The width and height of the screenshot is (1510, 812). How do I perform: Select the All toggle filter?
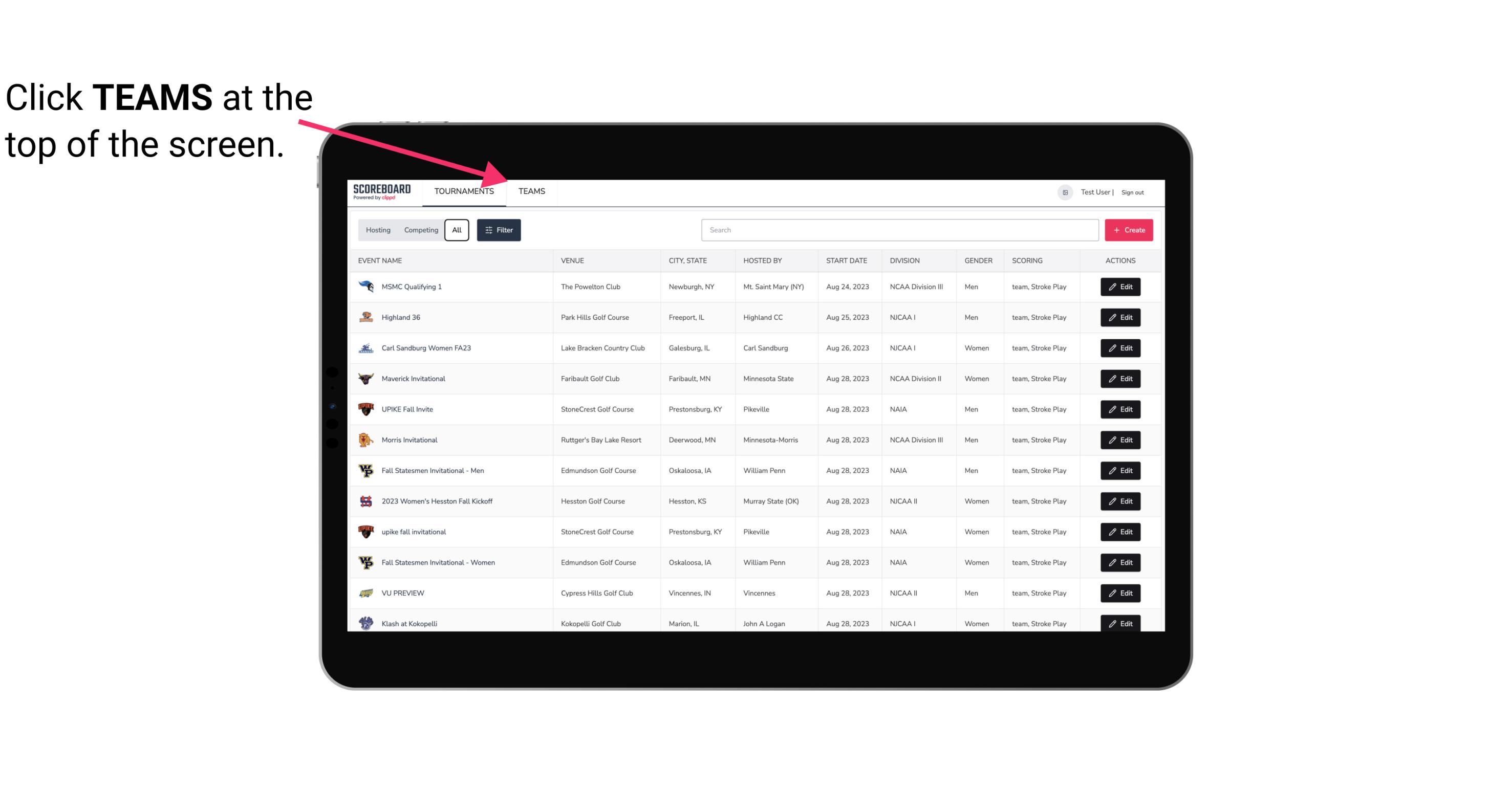[x=457, y=230]
